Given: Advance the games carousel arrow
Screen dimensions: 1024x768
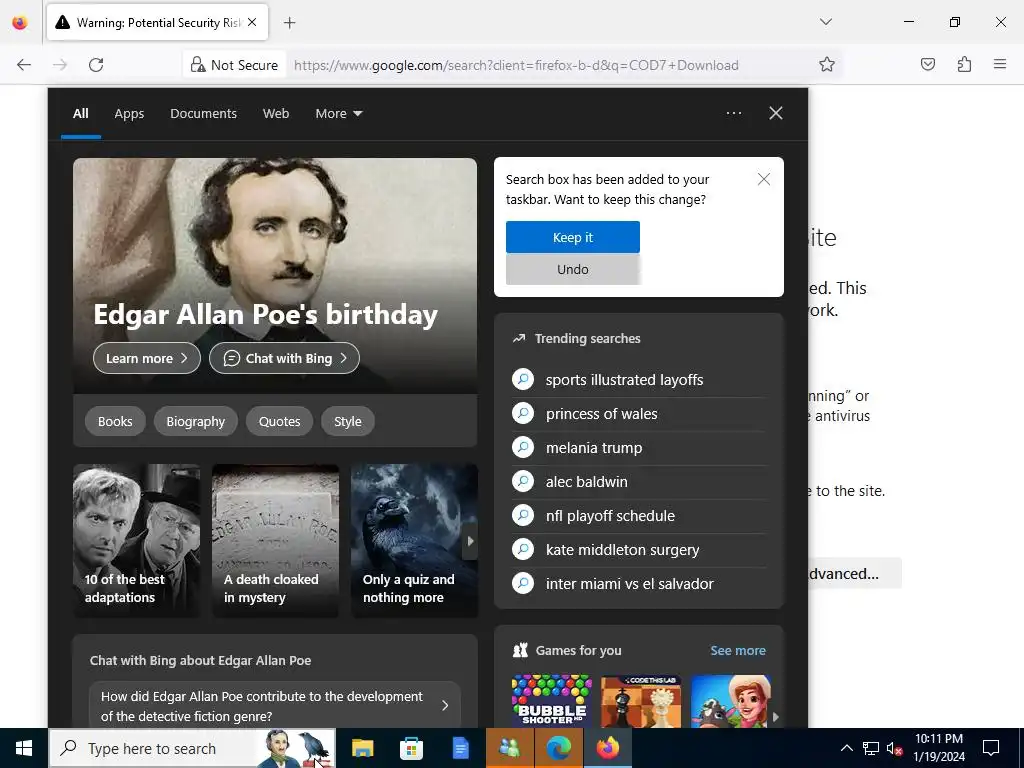Looking at the screenshot, I should coord(775,716).
